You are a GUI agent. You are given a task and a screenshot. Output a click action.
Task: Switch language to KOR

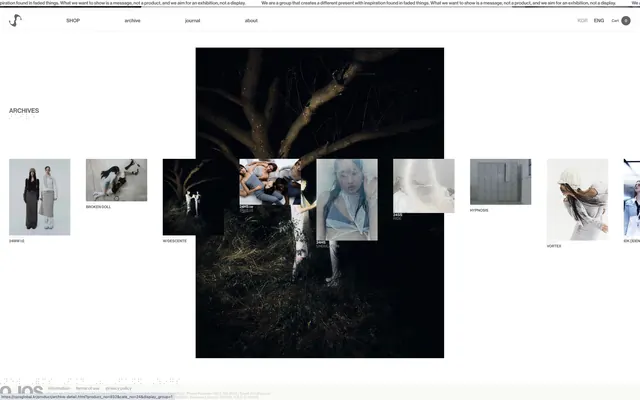[x=582, y=20]
